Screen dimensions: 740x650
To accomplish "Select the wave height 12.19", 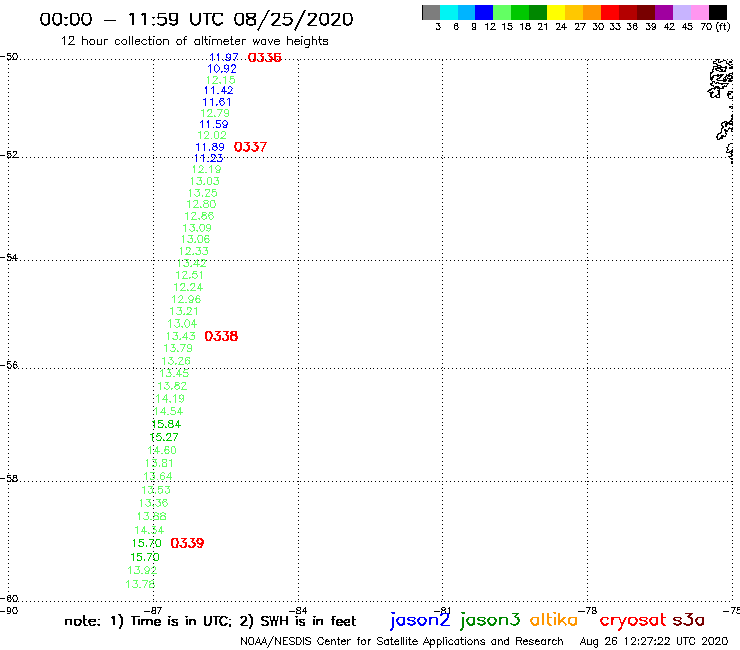I will click(207, 169).
